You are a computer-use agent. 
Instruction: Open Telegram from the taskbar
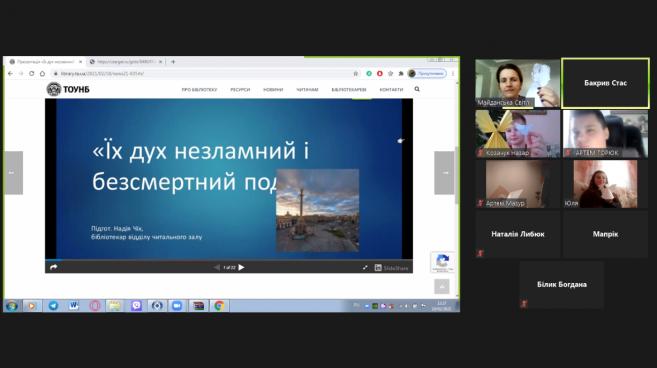pyautogui.click(x=53, y=306)
